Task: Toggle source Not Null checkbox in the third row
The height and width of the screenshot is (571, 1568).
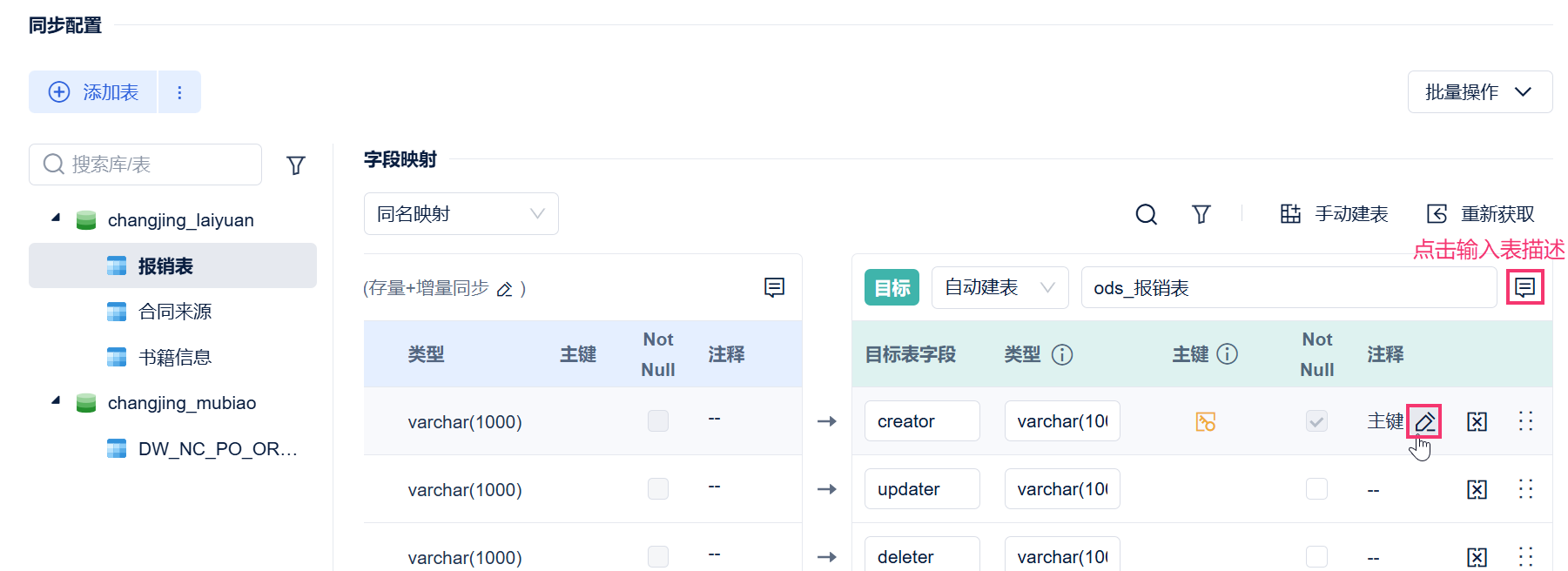Action: 658,557
